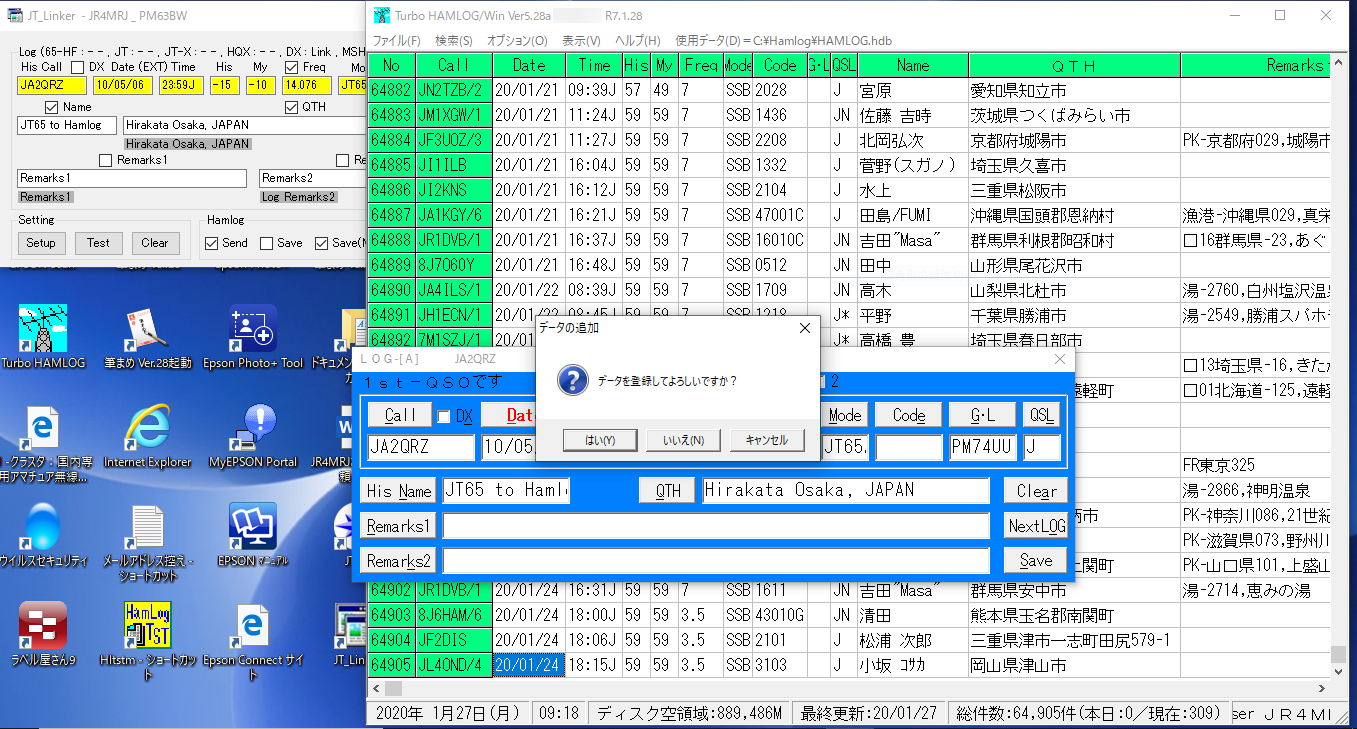Click the Code button in LOG-[A]

coord(909,415)
